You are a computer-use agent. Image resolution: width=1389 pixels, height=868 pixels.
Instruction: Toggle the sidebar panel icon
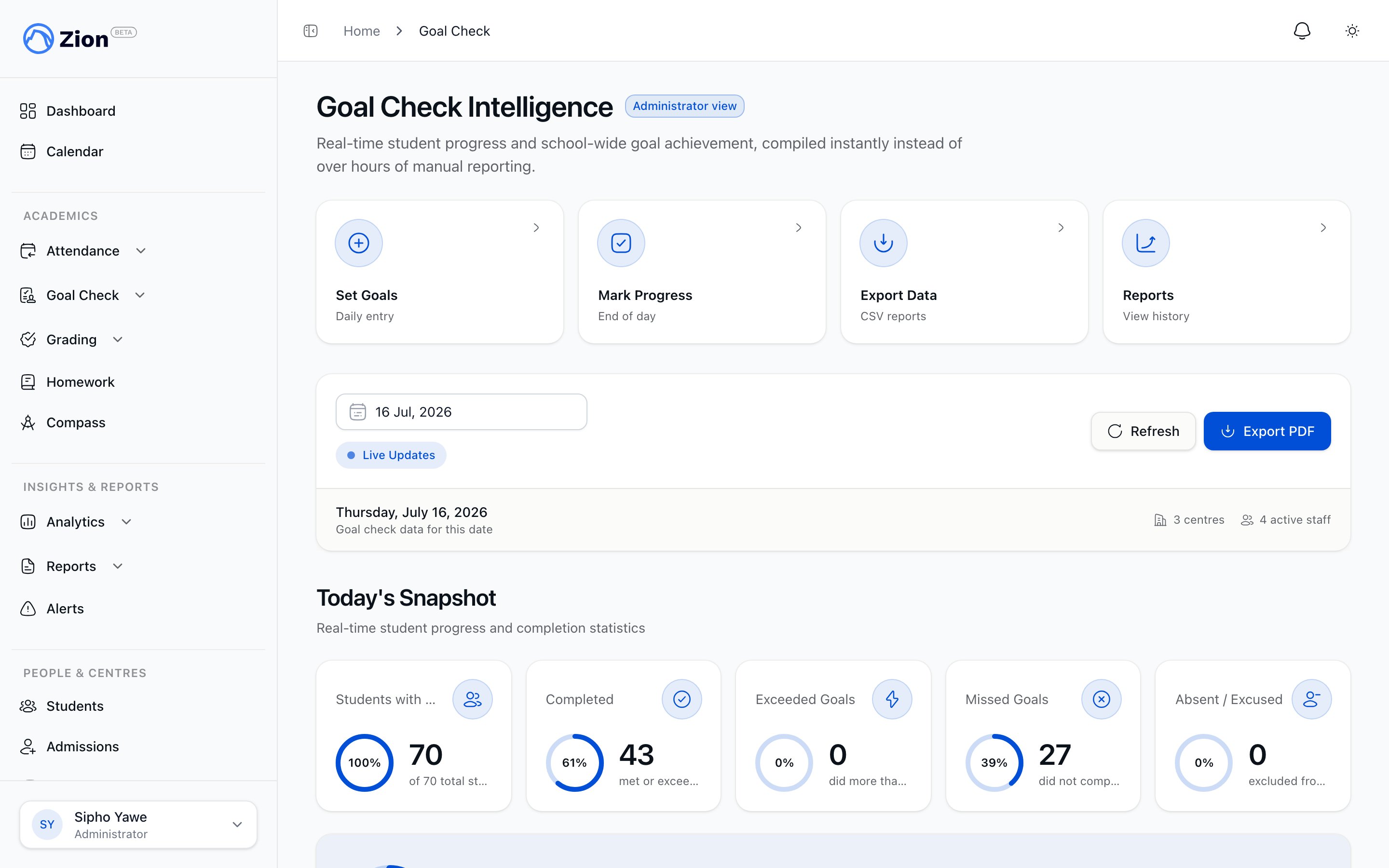pos(311,31)
